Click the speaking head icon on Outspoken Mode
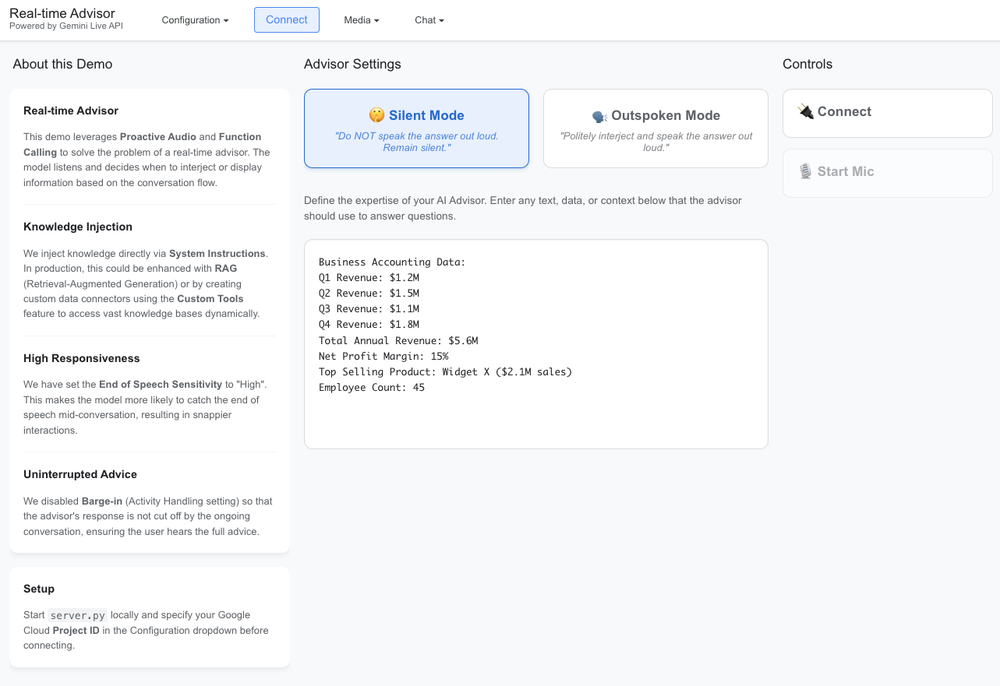 [x=599, y=116]
